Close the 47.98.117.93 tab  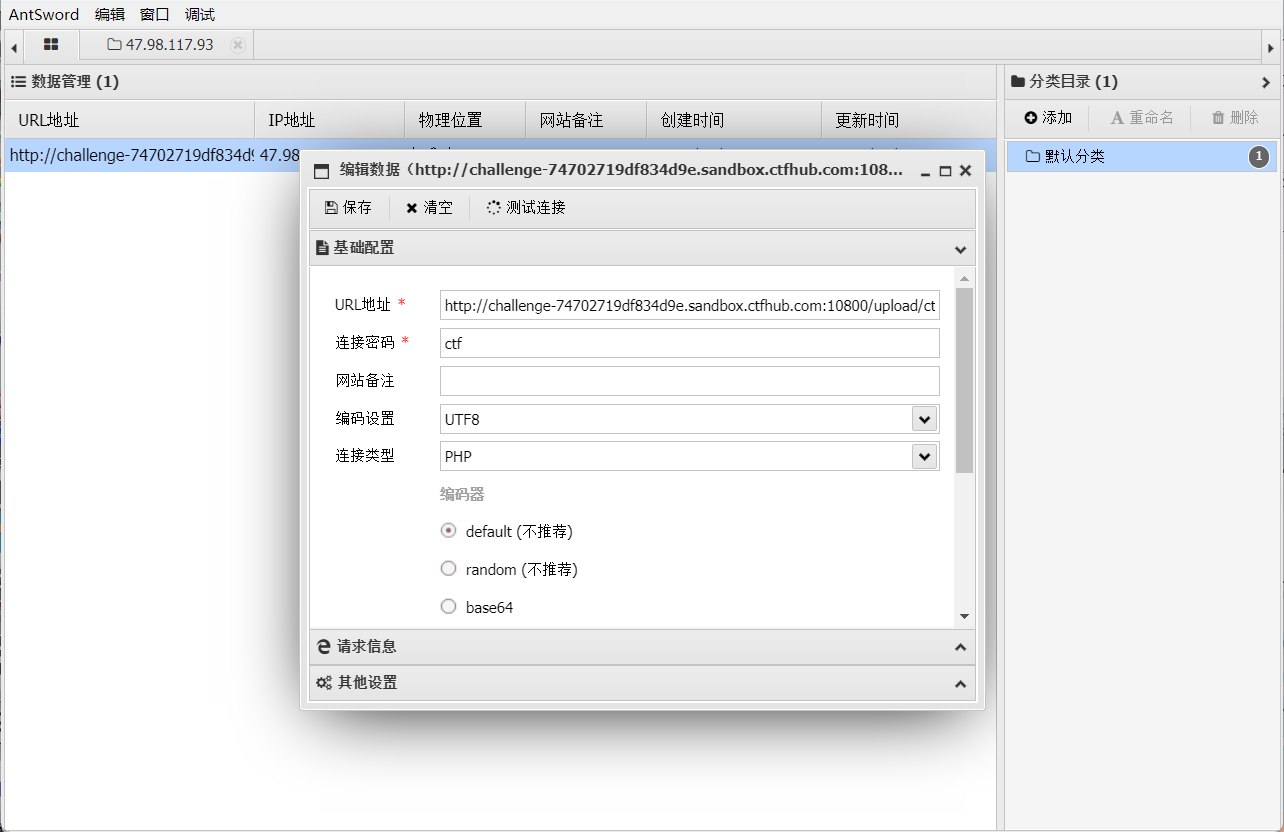click(x=237, y=45)
